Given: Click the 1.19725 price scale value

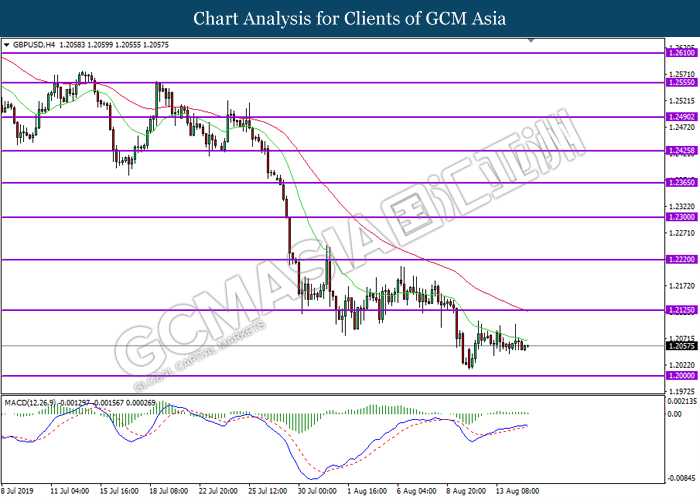Looking at the screenshot, I should pyautogui.click(x=682, y=391).
